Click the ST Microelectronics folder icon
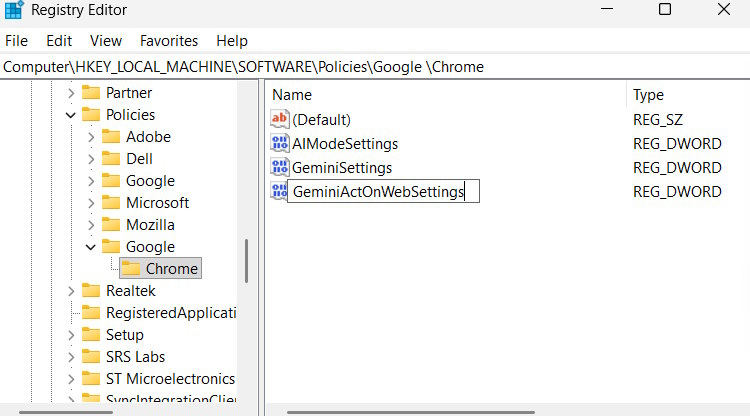Viewport: 750px width, 416px height. tap(91, 378)
